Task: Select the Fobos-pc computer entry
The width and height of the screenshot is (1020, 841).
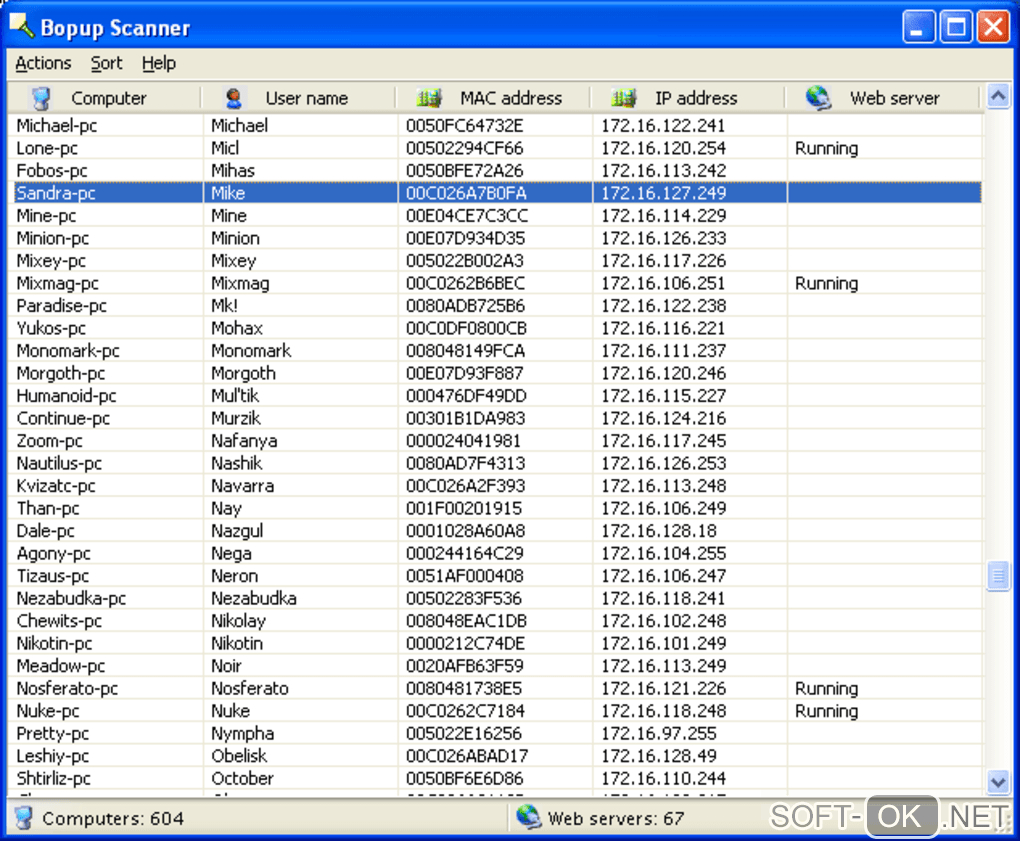Action: coord(52,170)
